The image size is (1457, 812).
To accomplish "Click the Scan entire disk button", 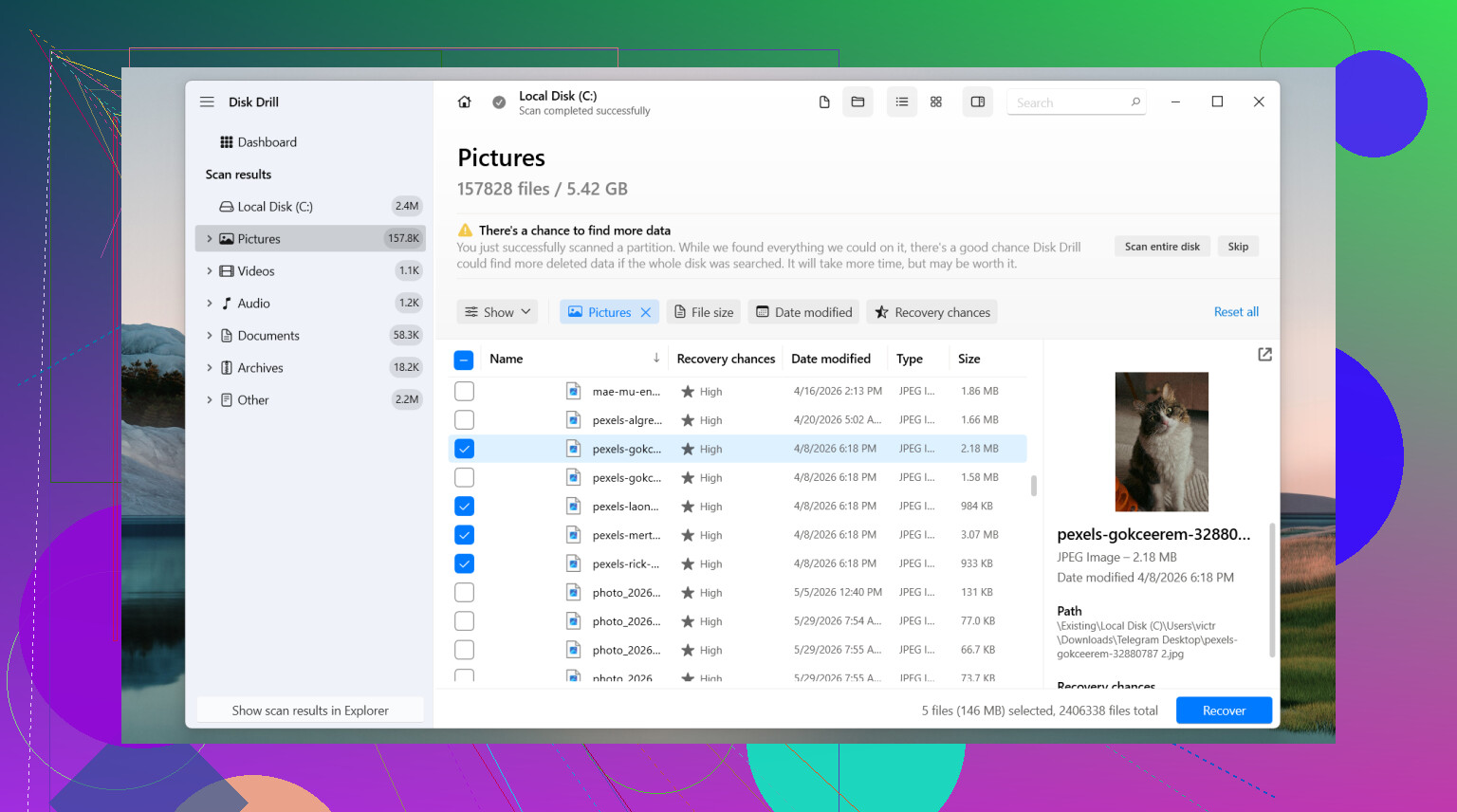I will 1162,247.
